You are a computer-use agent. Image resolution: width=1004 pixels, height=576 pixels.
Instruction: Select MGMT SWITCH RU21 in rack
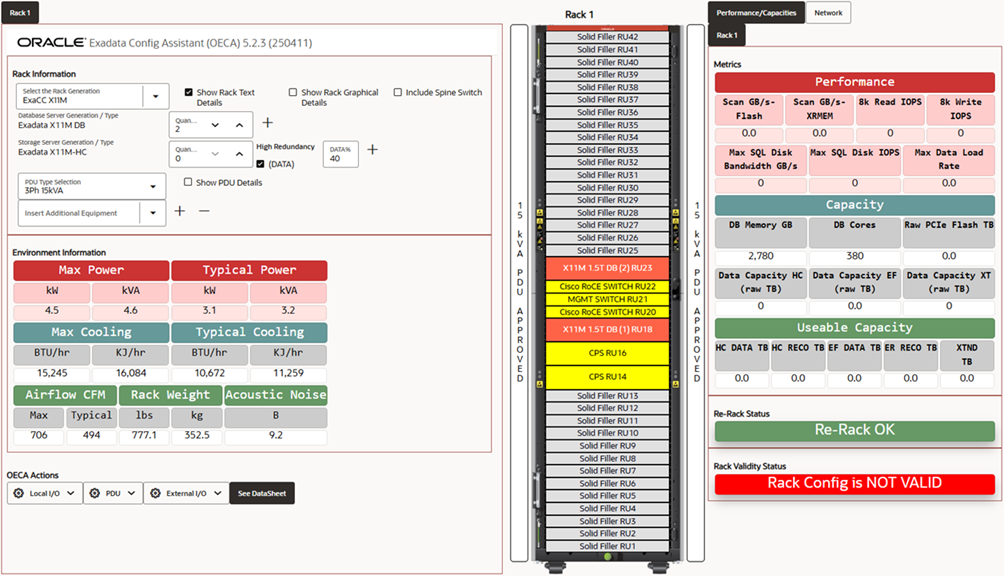pyautogui.click(x=608, y=300)
